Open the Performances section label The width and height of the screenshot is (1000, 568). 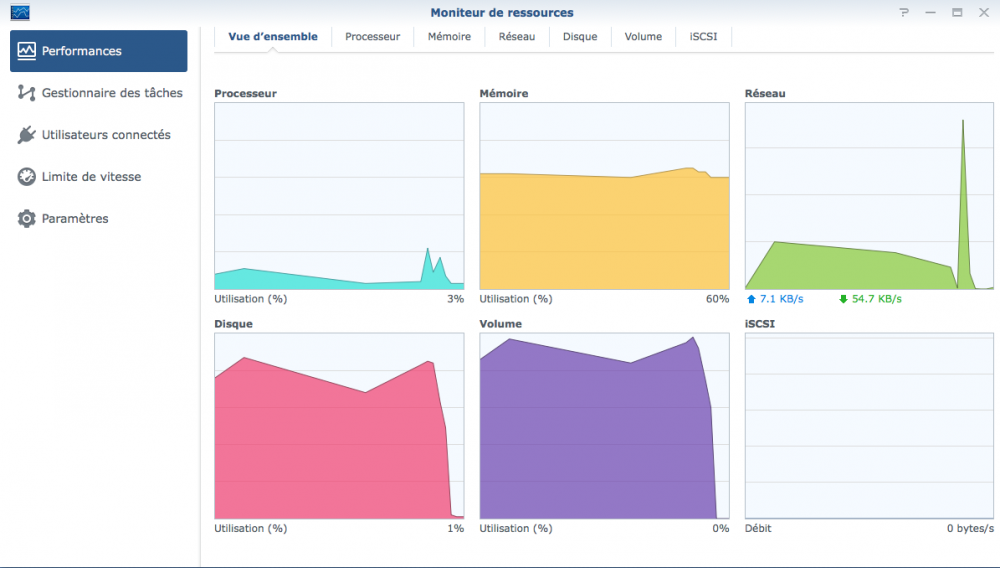82,51
